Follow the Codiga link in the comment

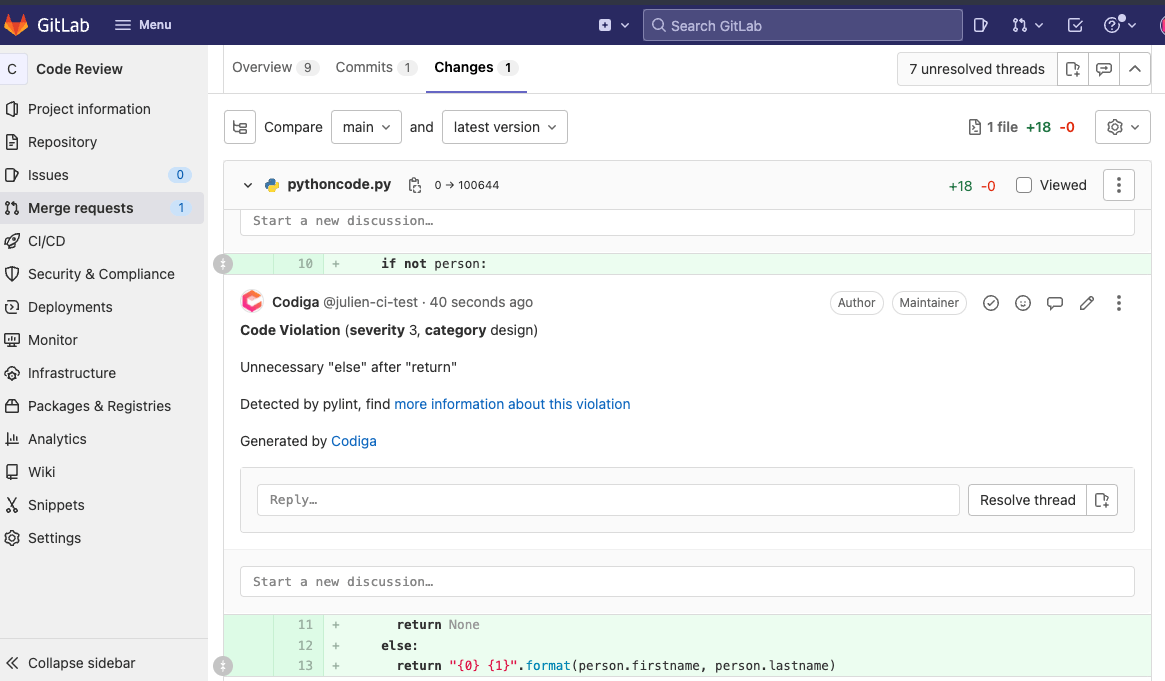pyautogui.click(x=353, y=440)
